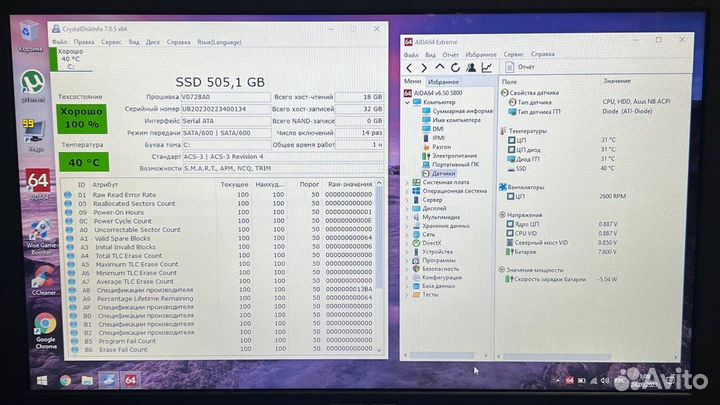Click the Прошивка firmware field
The height and width of the screenshot is (405, 720).
pos(225,97)
